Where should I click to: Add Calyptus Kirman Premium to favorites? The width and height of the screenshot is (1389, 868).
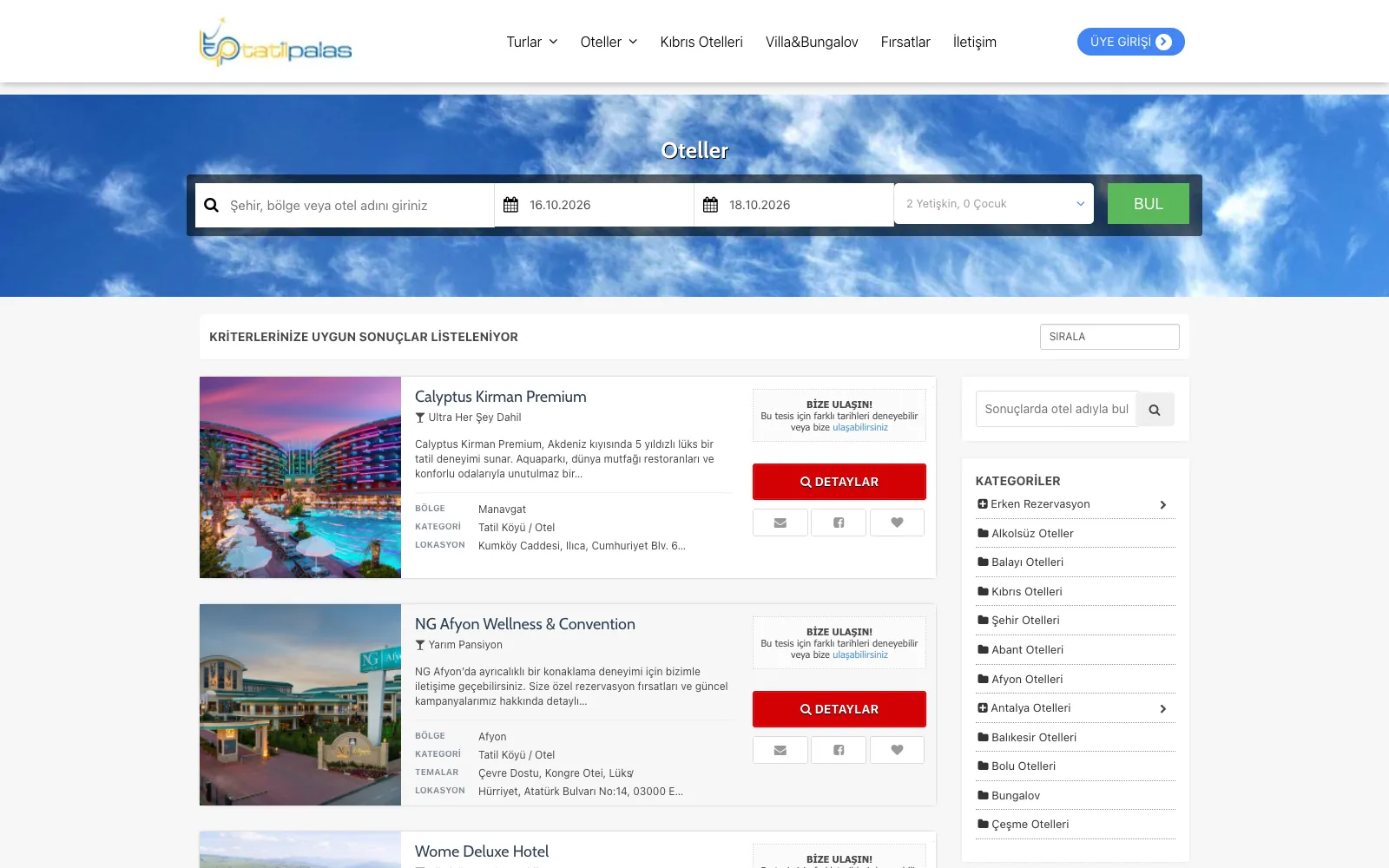(897, 523)
